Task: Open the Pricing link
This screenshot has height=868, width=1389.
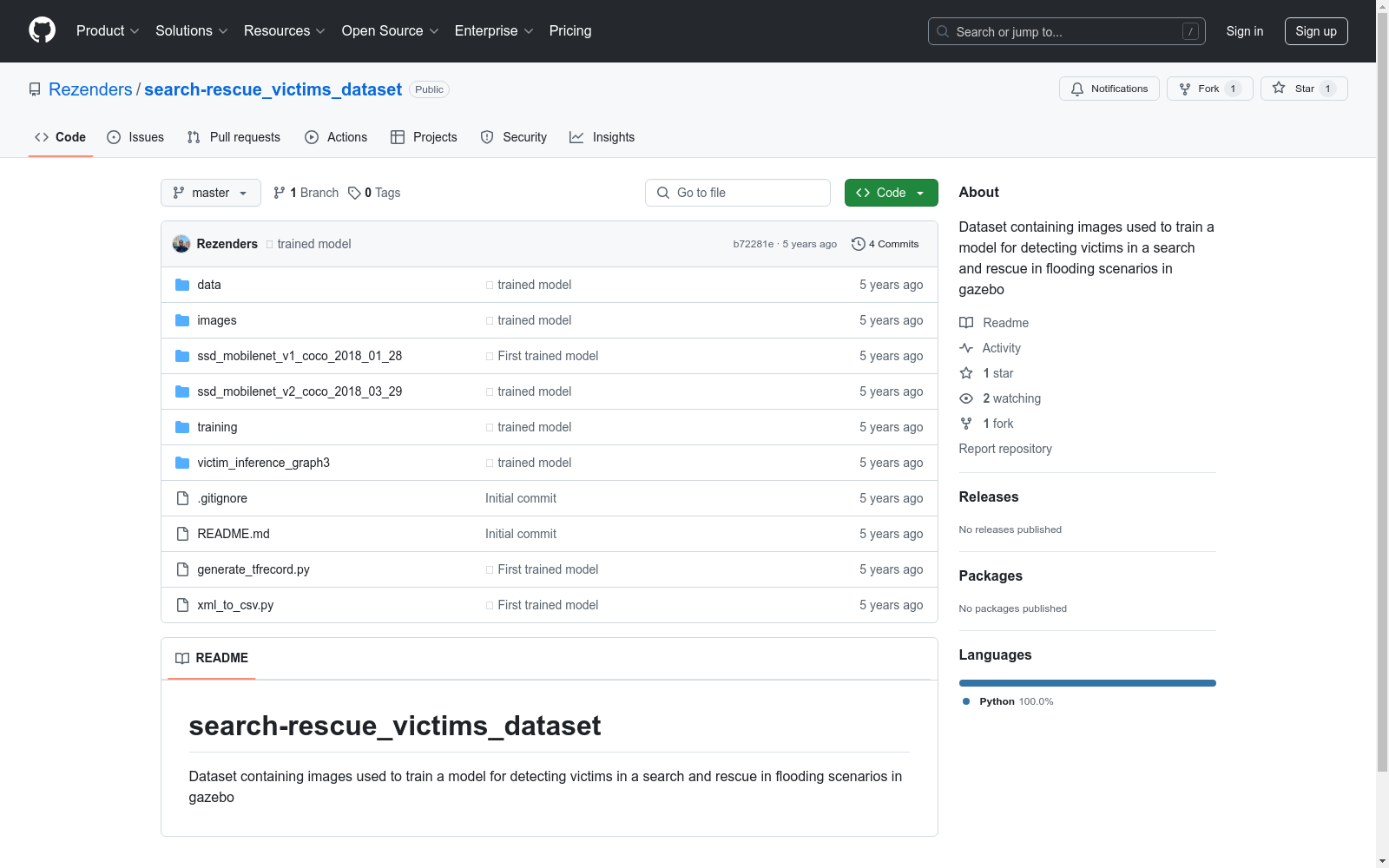Action: [x=570, y=31]
